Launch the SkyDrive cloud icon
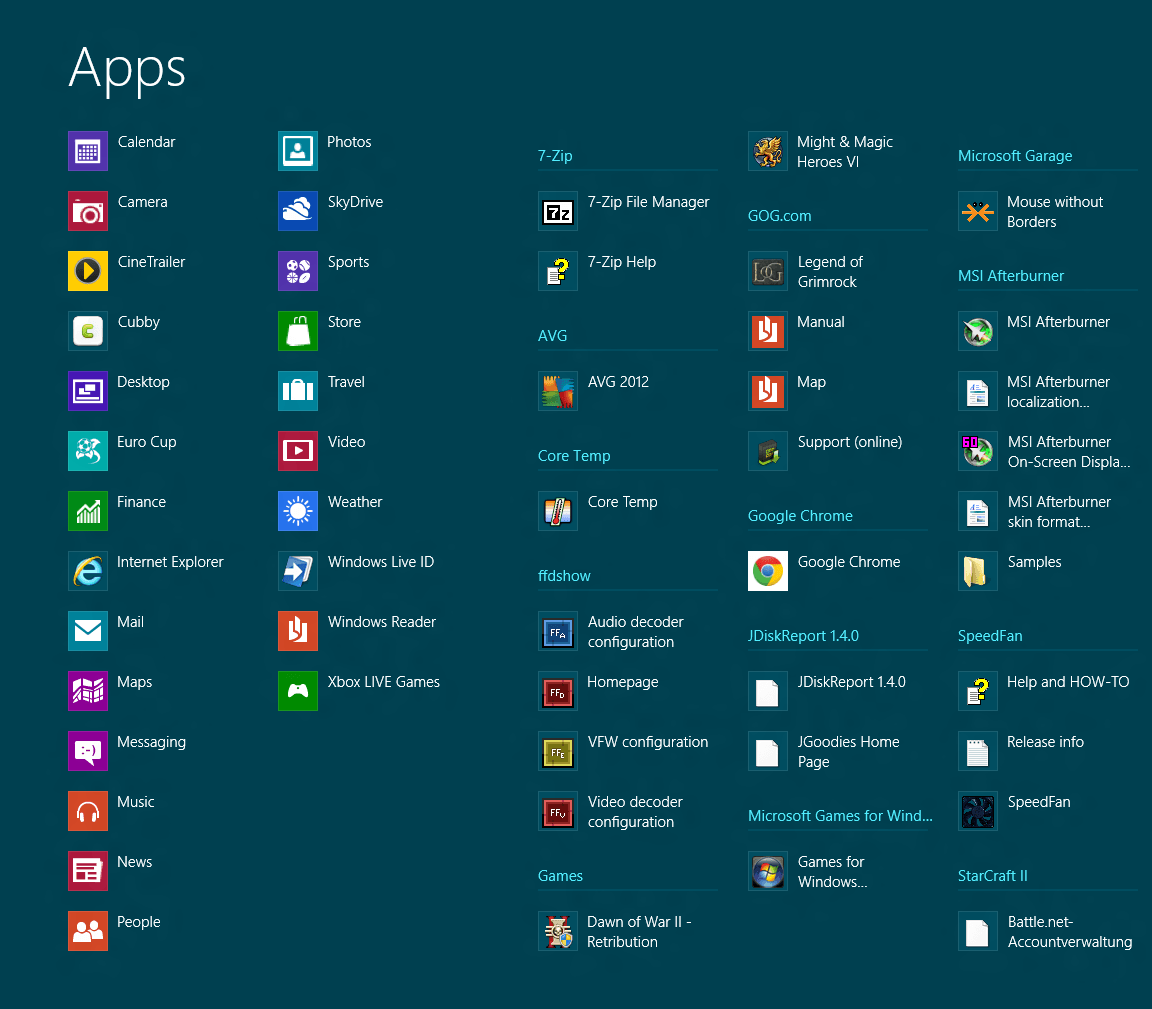 tap(298, 211)
